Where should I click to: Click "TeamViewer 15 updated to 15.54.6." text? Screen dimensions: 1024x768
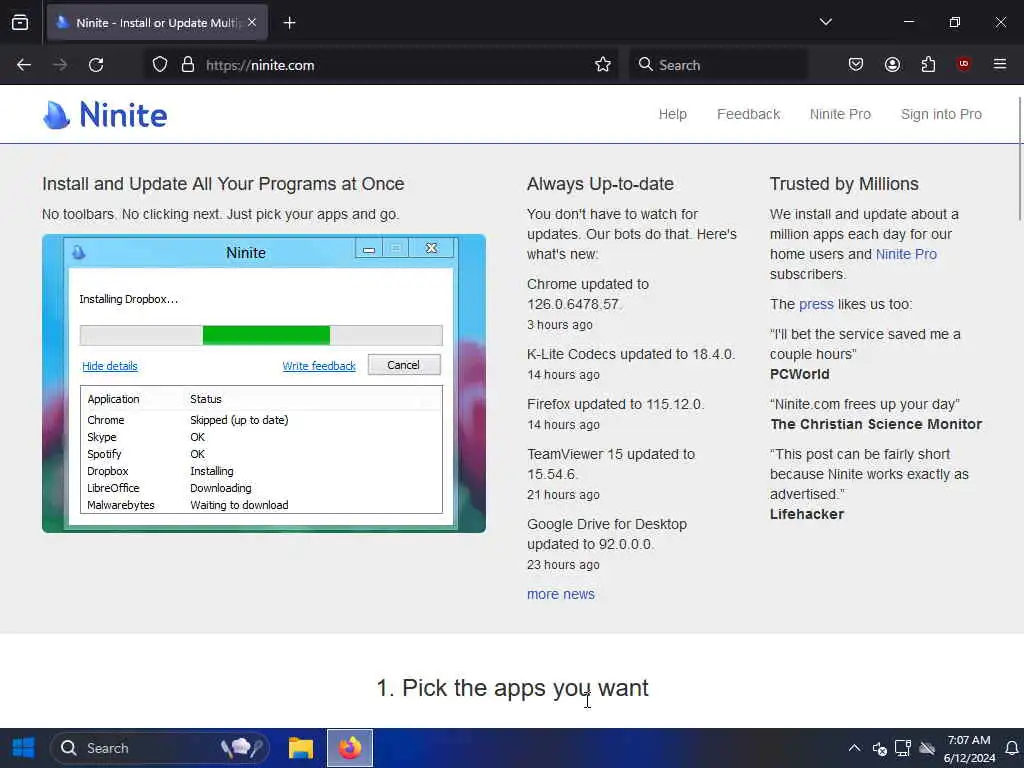[611, 464]
